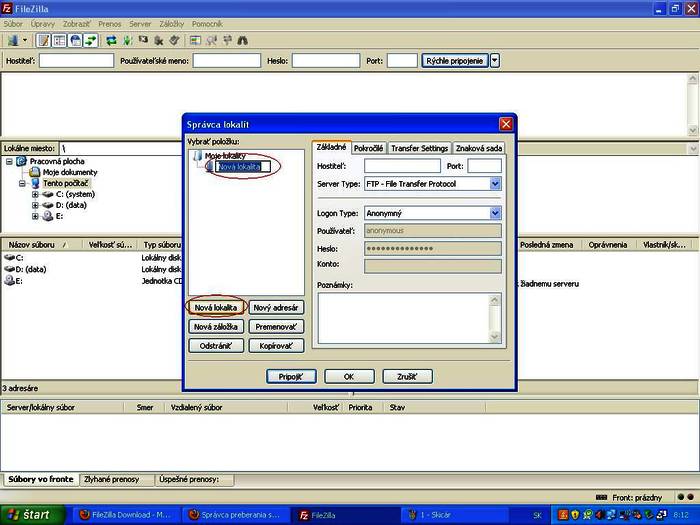Image resolution: width=700 pixels, height=525 pixels.
Task: Expand the C: (system) drive node
Action: [x=35, y=194]
